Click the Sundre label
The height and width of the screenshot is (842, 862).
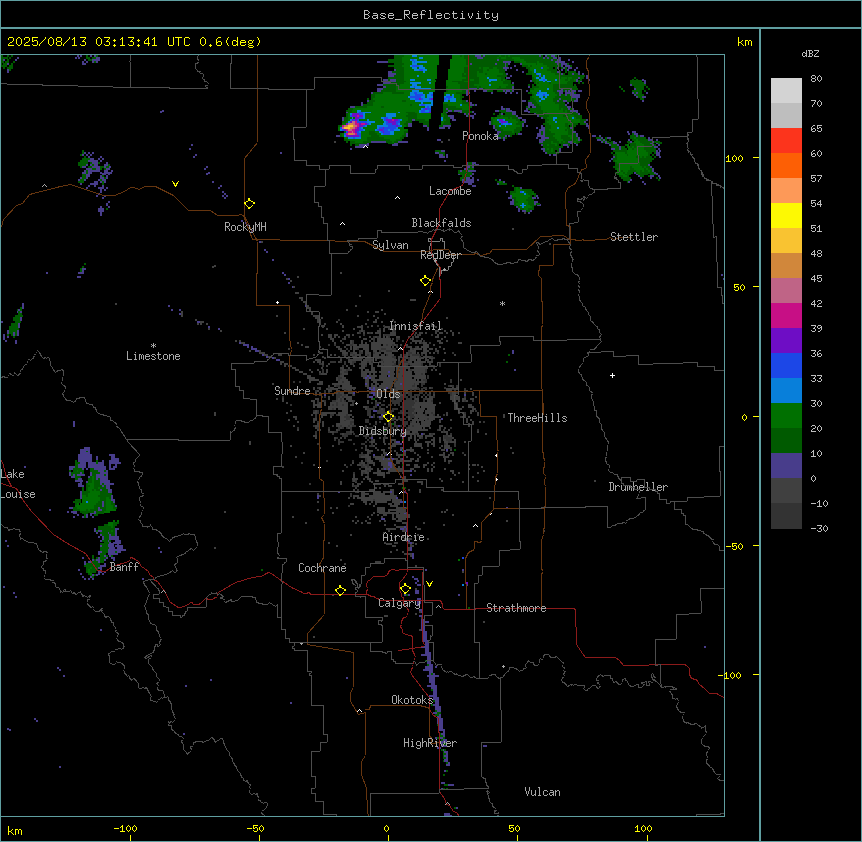tap(292, 391)
